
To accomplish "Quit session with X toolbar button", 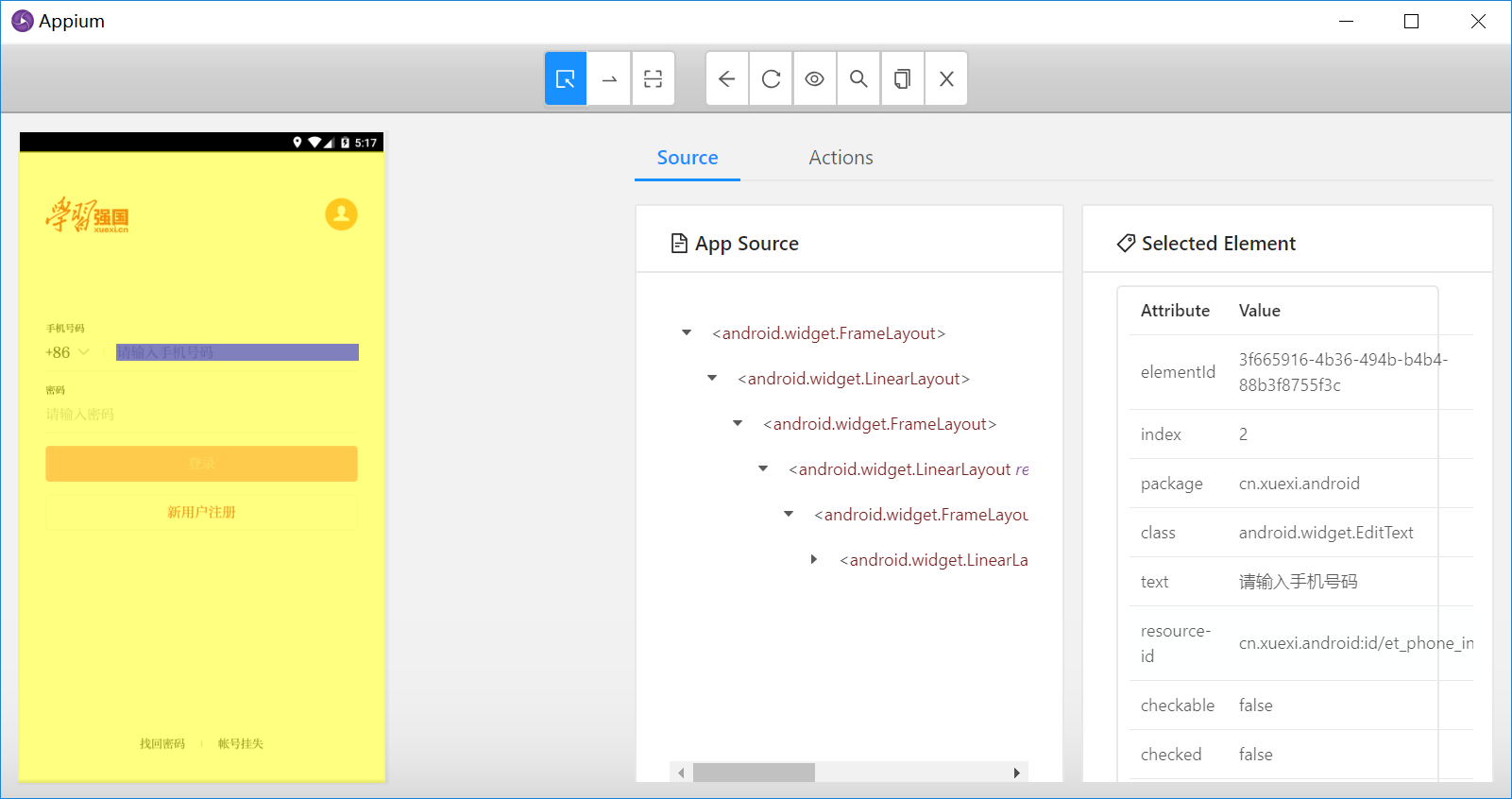I will coord(946,78).
